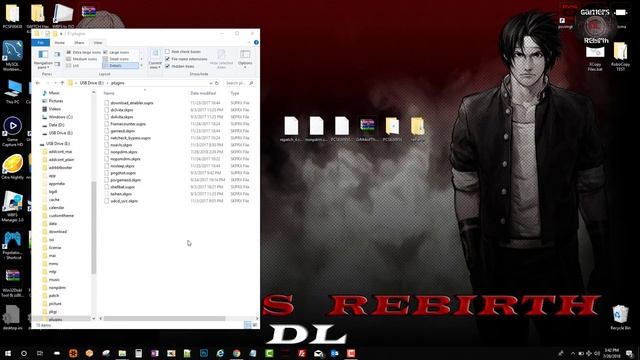Select List layout option
This screenshot has height=360, width=640.
73,65
